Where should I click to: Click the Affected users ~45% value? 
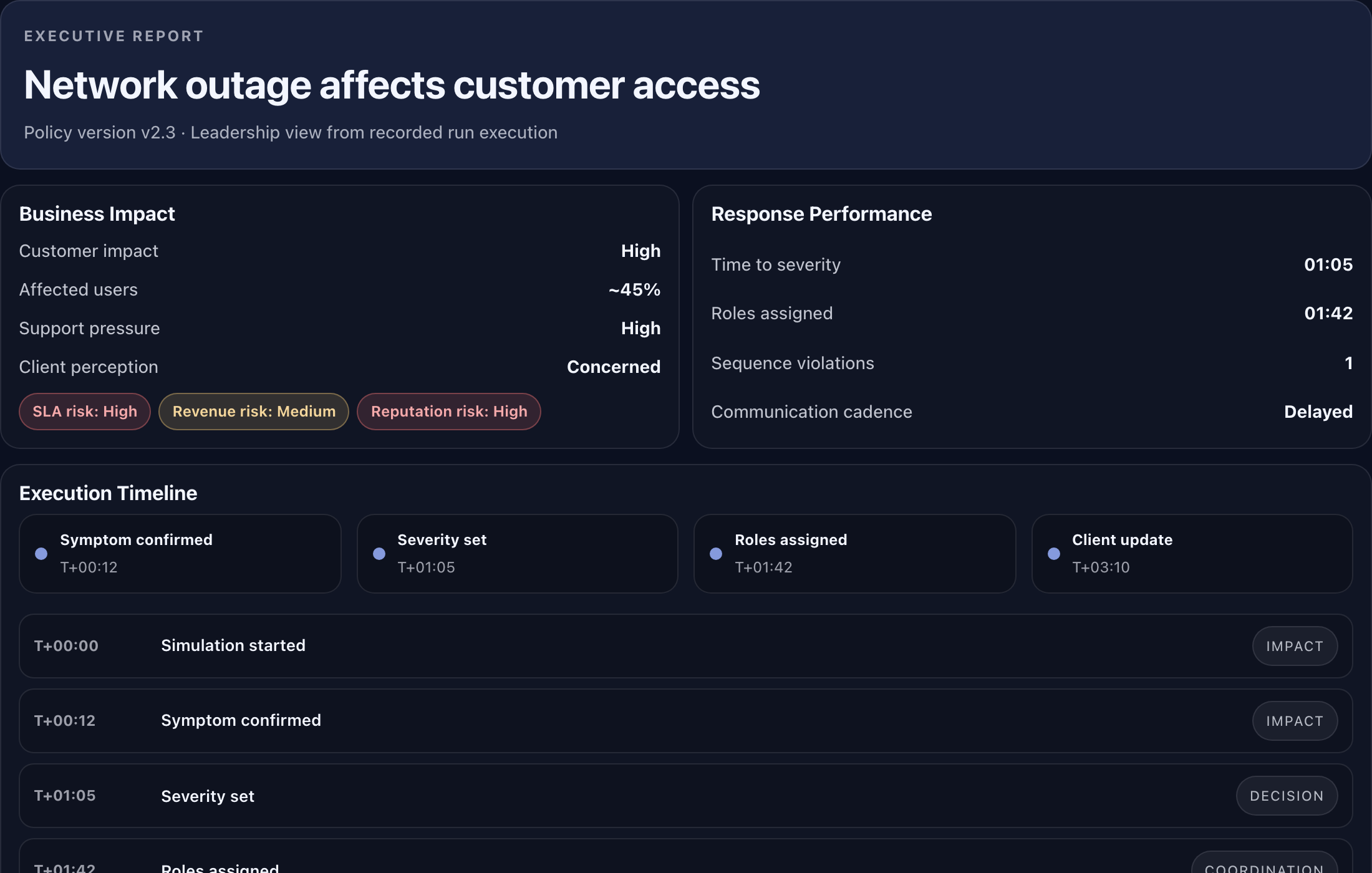point(634,289)
